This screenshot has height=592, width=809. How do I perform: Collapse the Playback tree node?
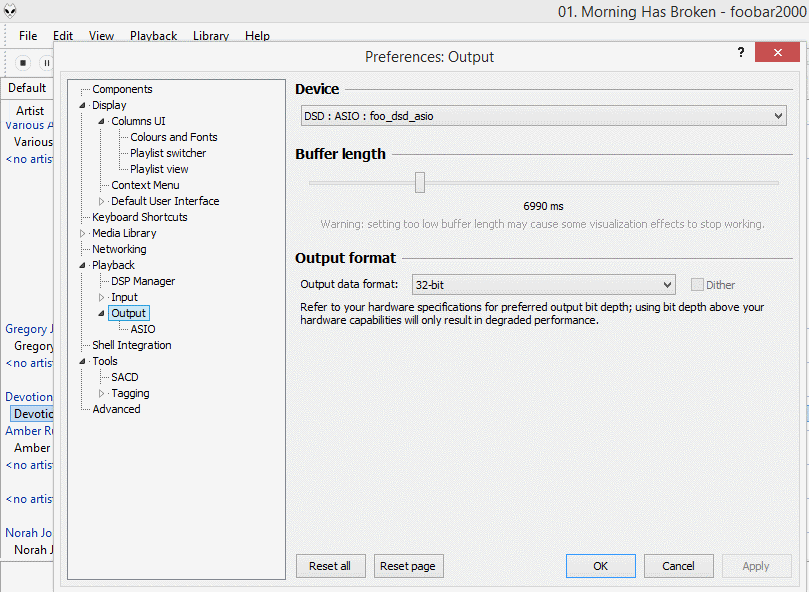pyautogui.click(x=83, y=265)
